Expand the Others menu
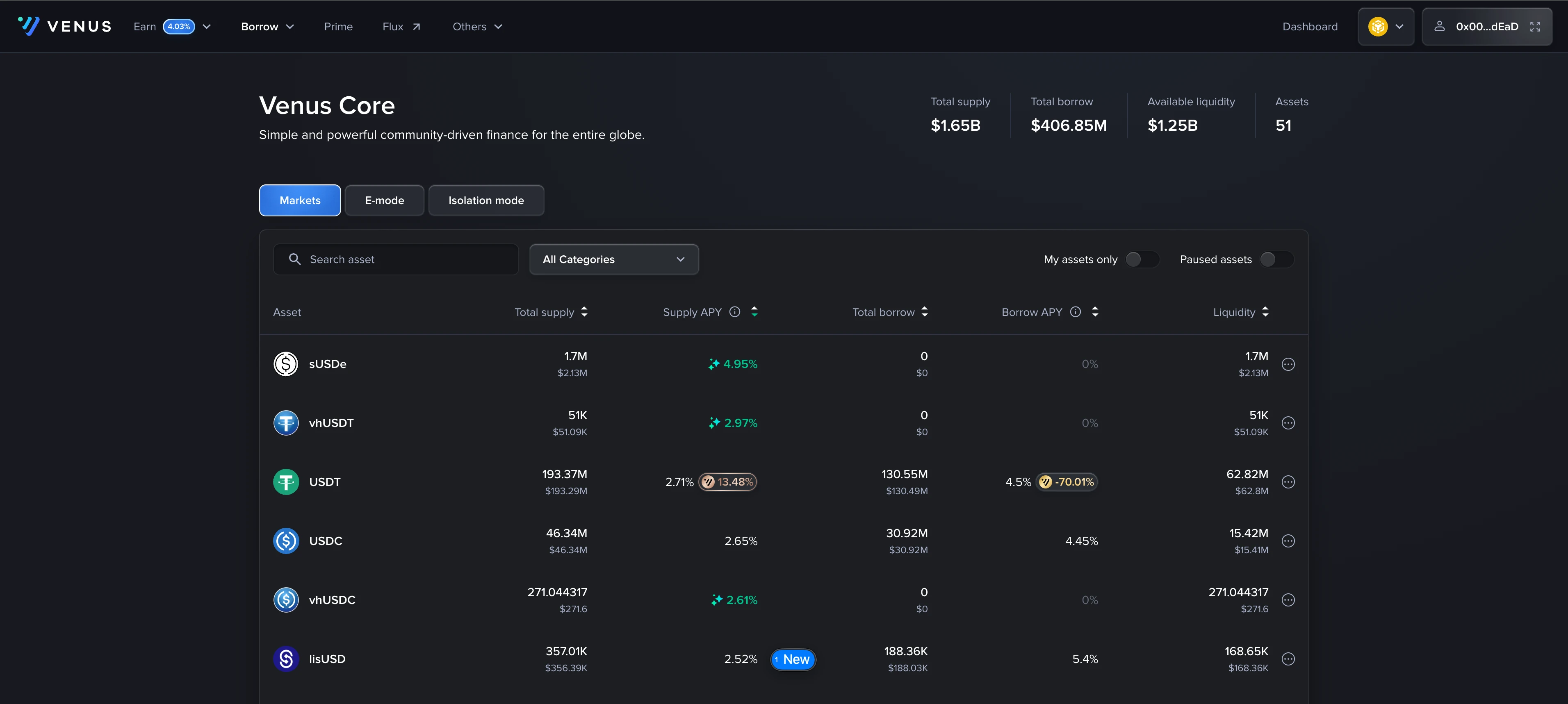 [x=477, y=26]
